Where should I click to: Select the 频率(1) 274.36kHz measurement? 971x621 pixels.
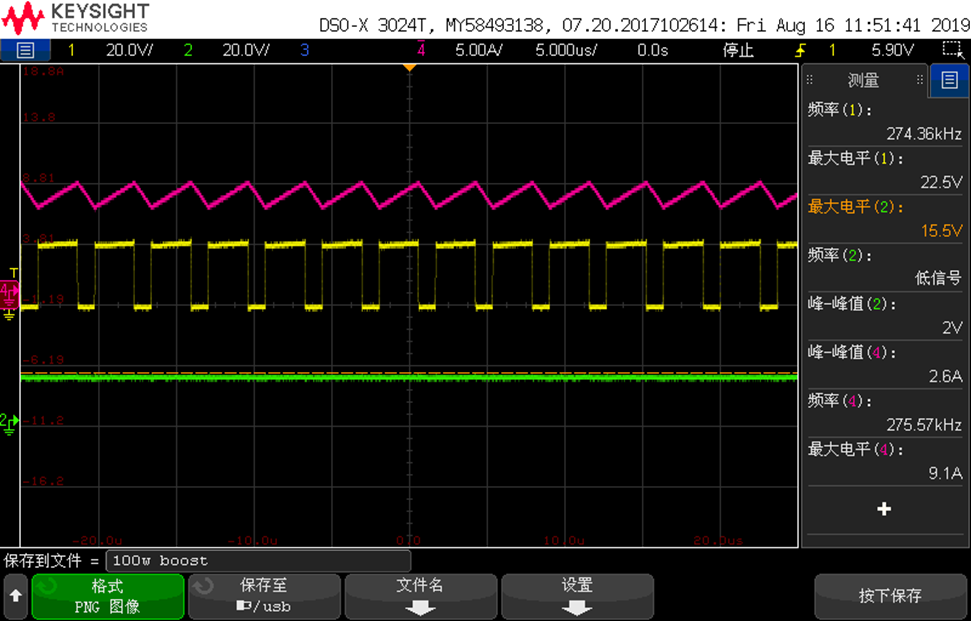coord(885,121)
